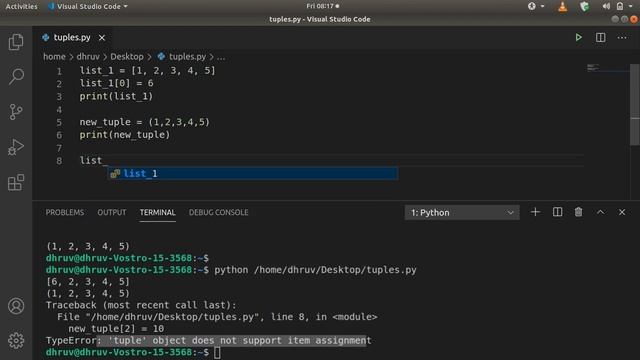This screenshot has height=360, width=640.
Task: Open editor More Actions ellipsis menu
Action: click(622, 38)
